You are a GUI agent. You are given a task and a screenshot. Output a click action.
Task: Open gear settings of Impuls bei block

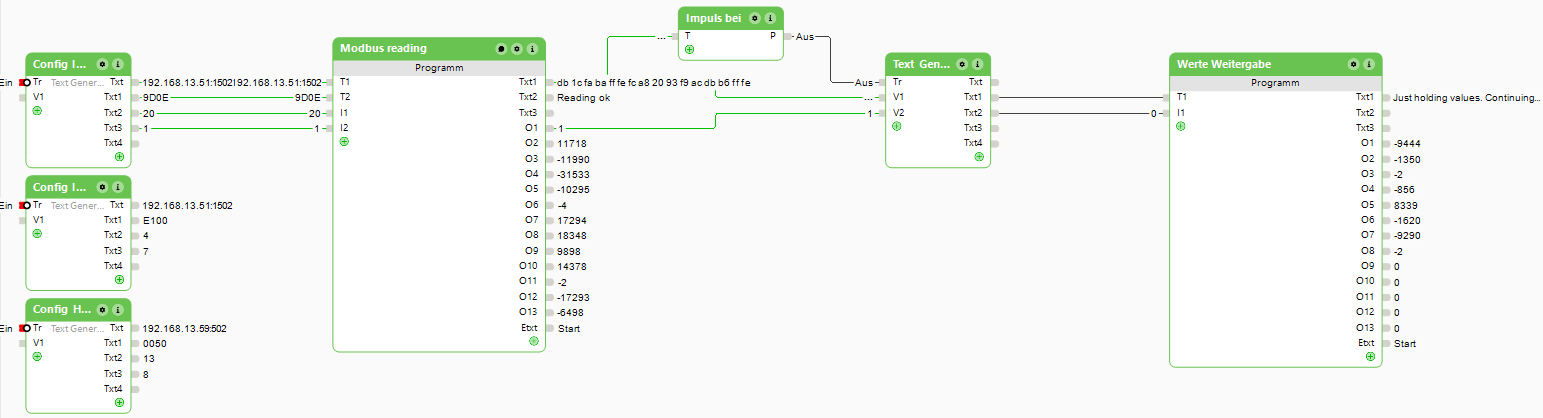(x=755, y=18)
